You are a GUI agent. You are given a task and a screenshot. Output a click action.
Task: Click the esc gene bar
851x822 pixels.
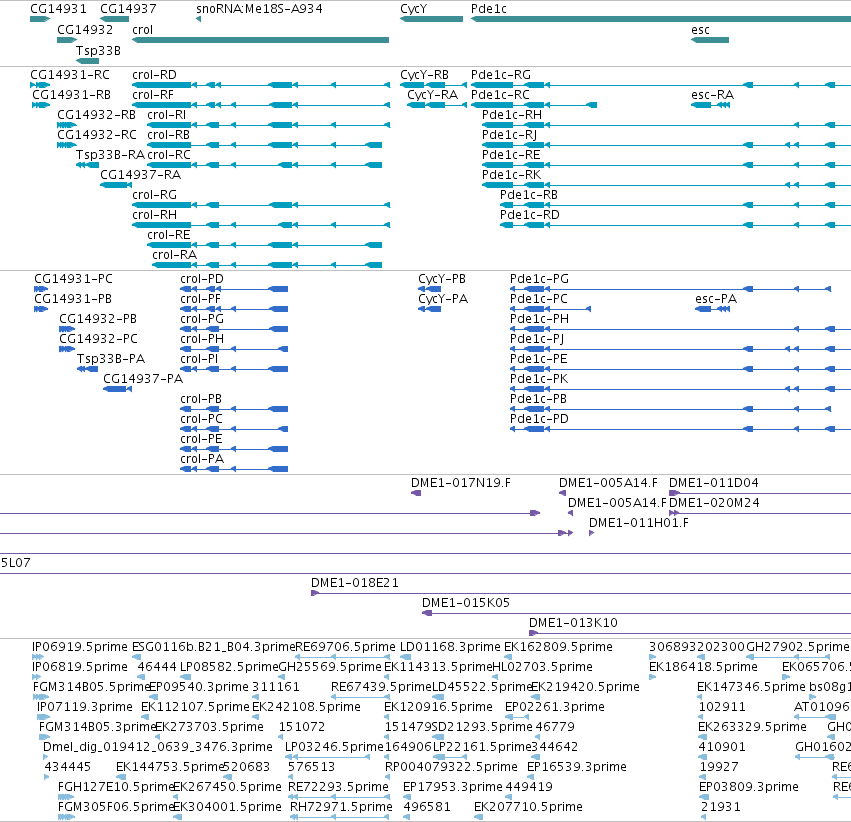pos(710,40)
